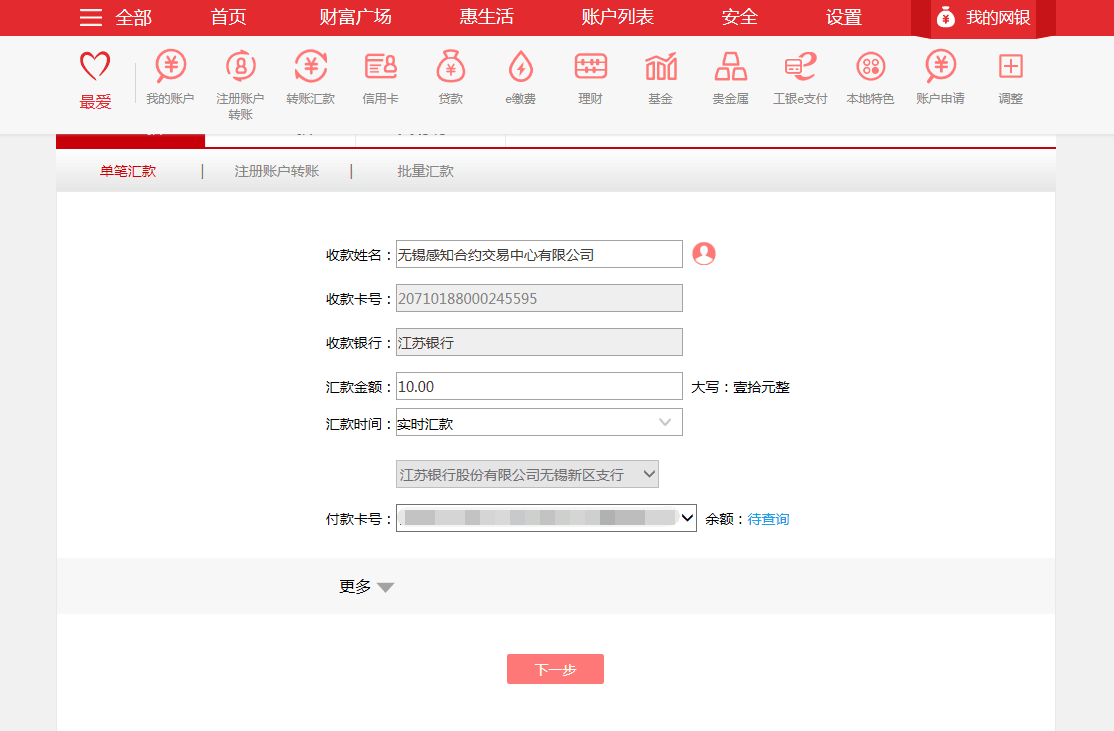Switch to 单笔汇款 tab
1114x731 pixels.
[128, 171]
